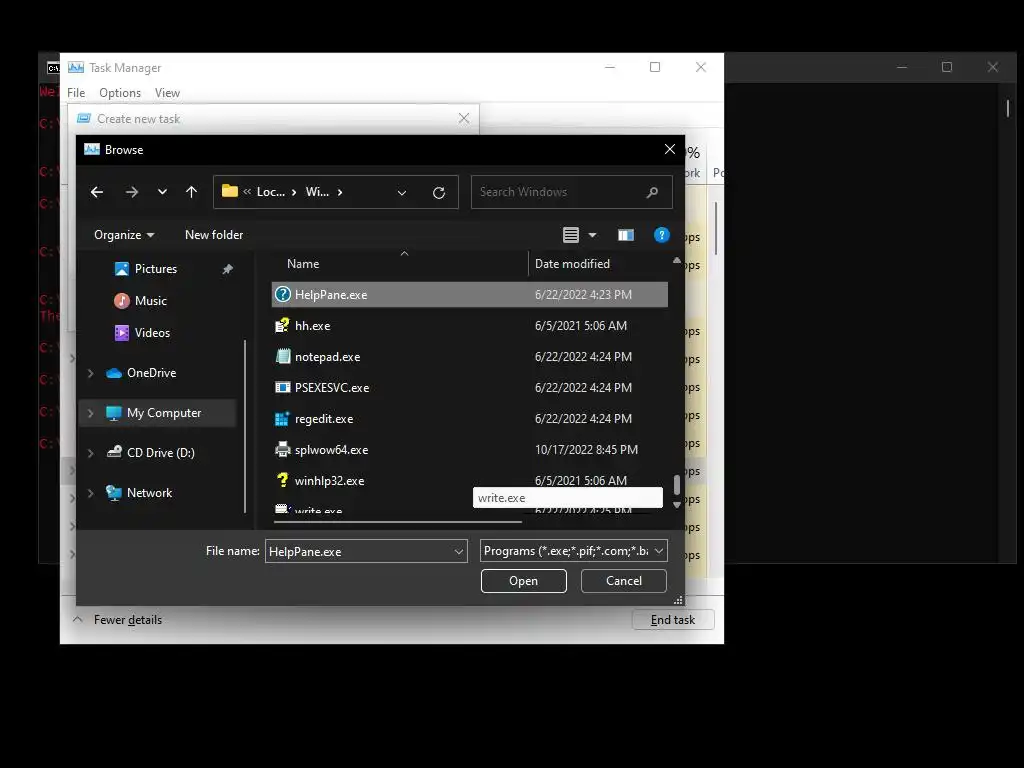Image resolution: width=1024 pixels, height=768 pixels.
Task: Select Network in sidebar
Action: point(150,493)
